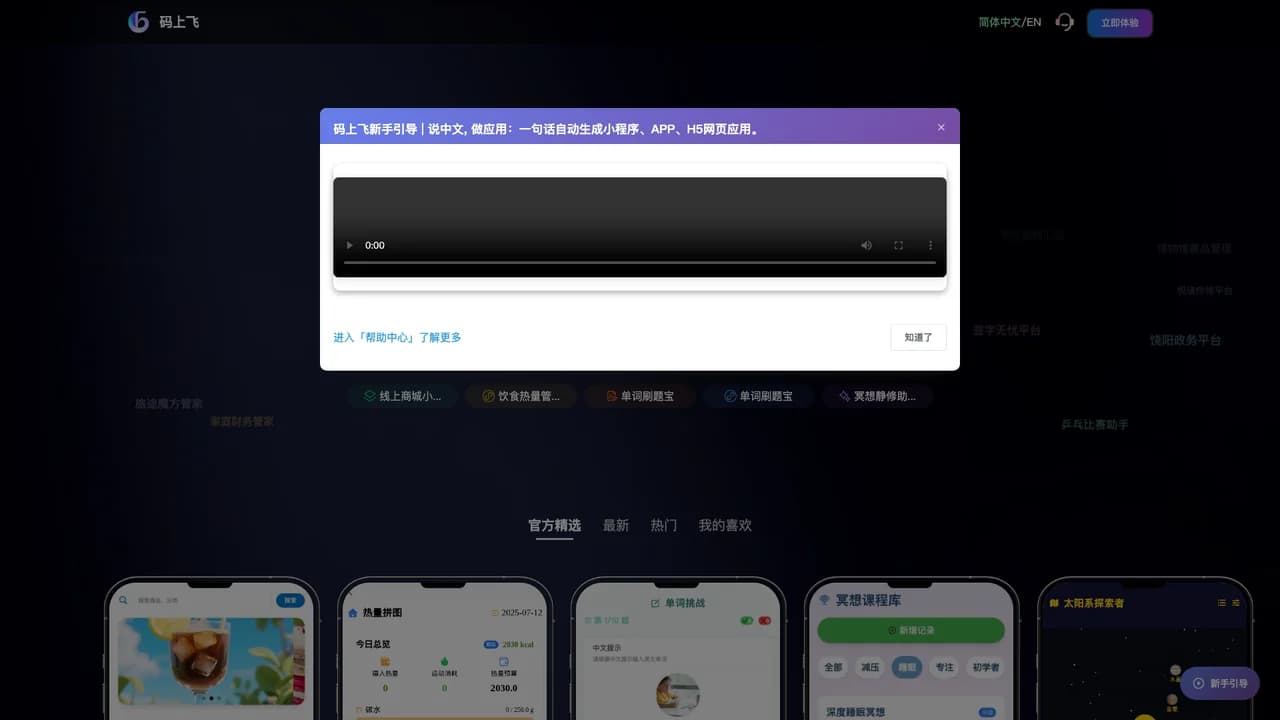Open customer service via headset icon
This screenshot has width=1280, height=720.
click(x=1065, y=22)
